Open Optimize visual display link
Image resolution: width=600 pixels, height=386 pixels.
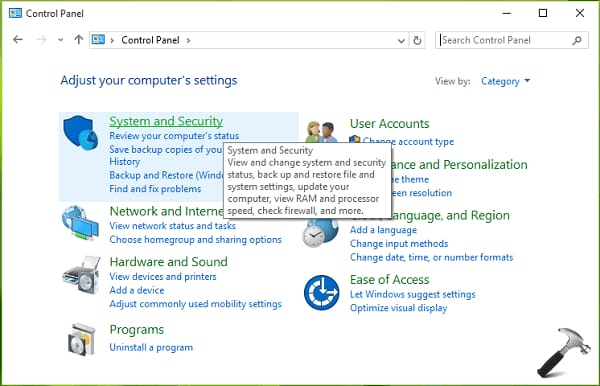point(398,308)
